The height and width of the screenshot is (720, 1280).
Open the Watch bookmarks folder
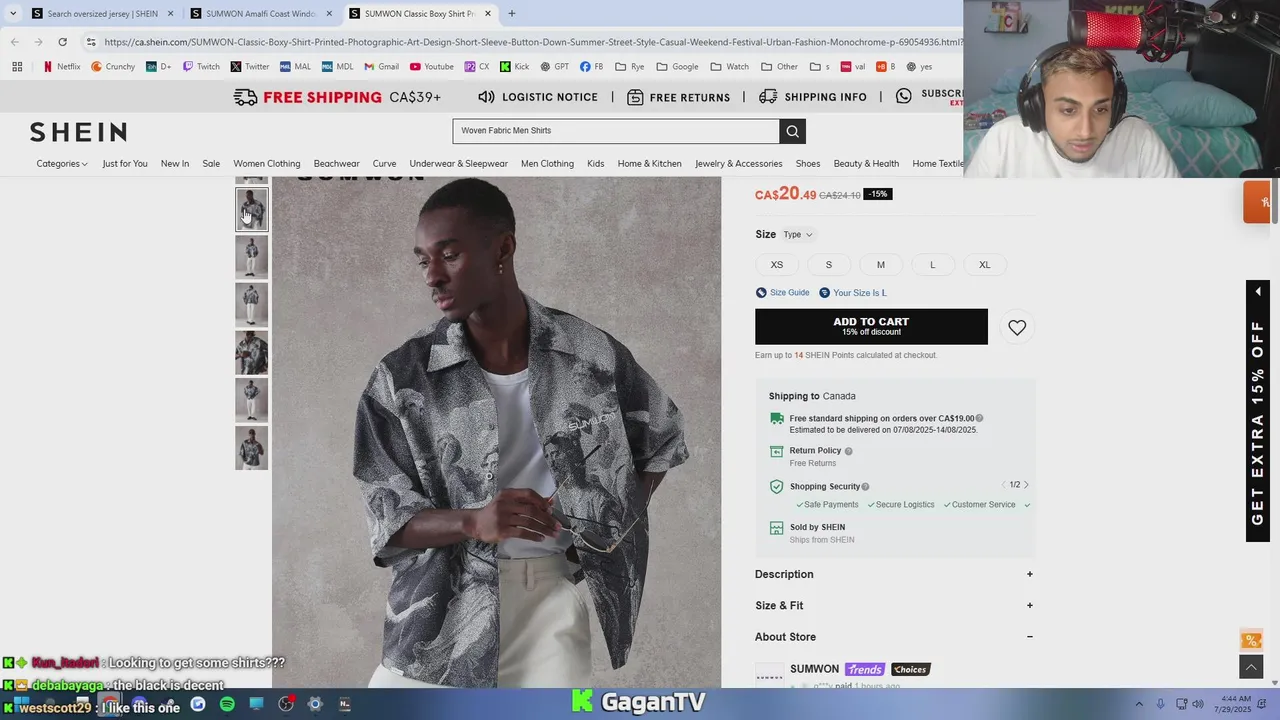coord(729,67)
